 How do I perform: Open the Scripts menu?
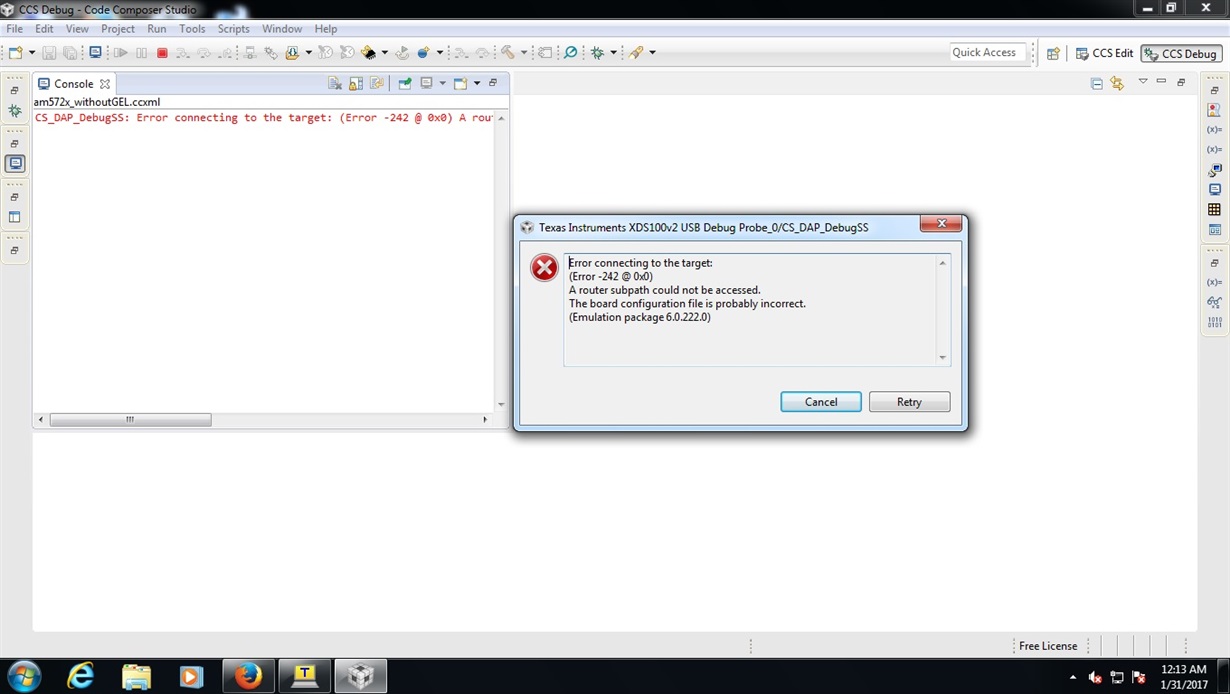[x=234, y=29]
